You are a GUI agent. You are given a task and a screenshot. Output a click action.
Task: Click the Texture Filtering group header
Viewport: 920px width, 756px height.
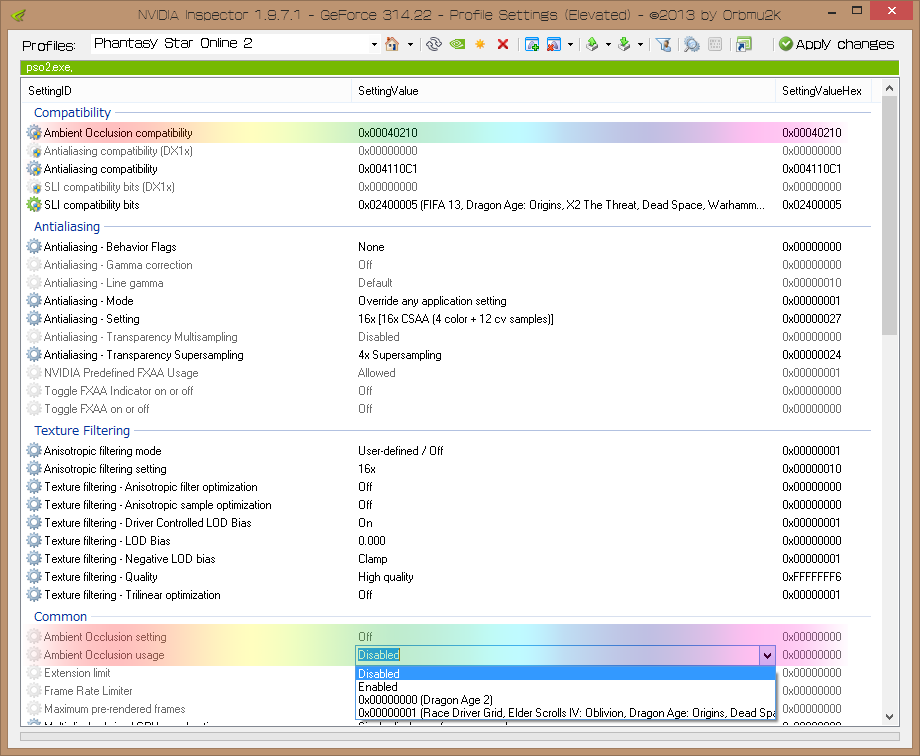tap(82, 430)
